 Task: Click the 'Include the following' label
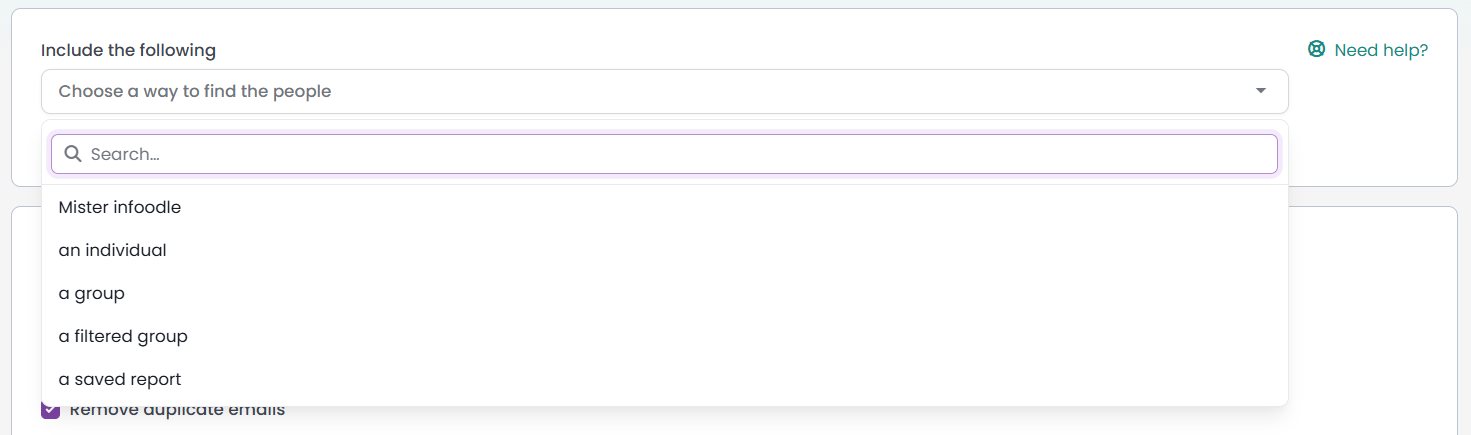point(128,50)
